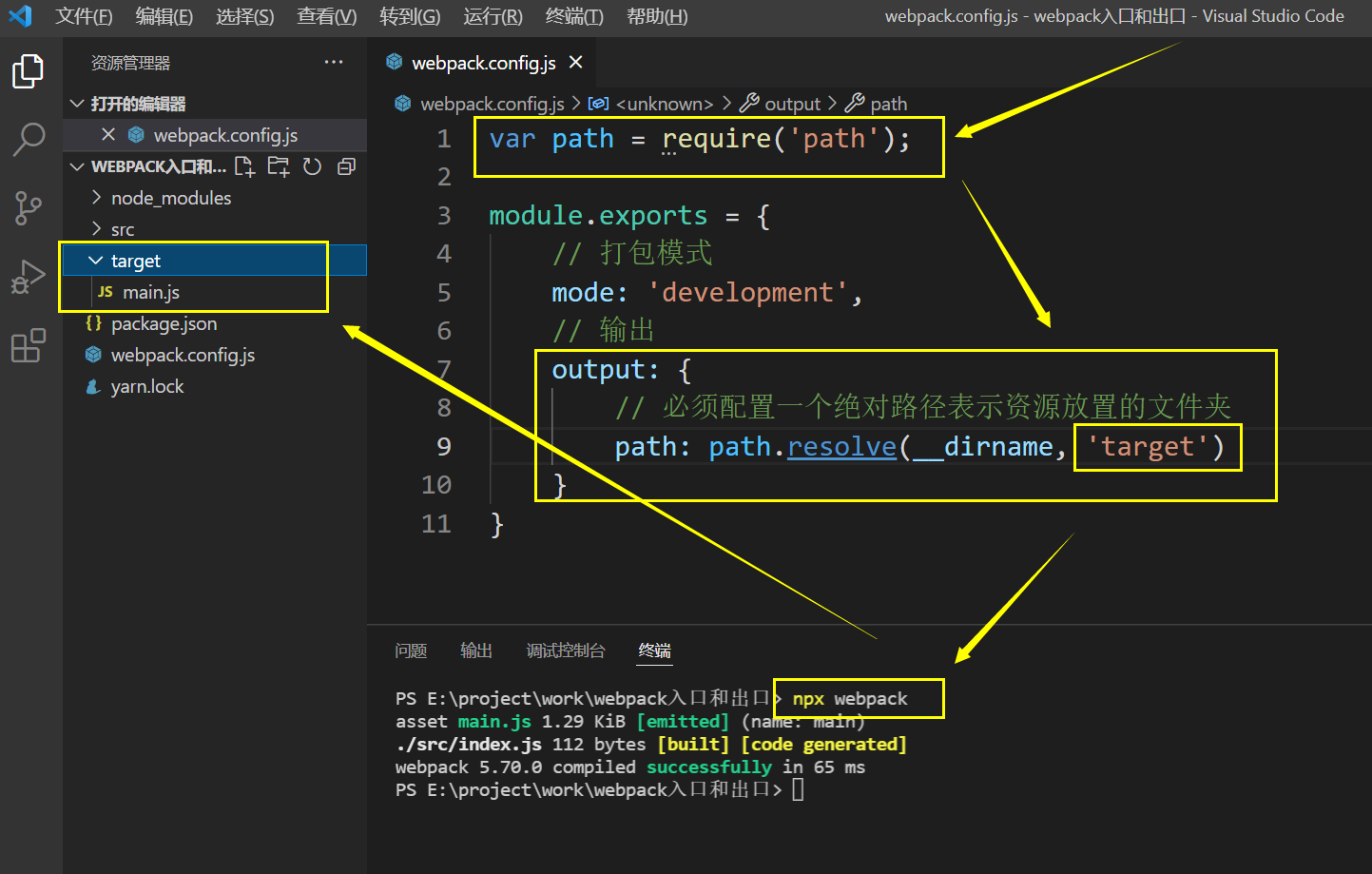The height and width of the screenshot is (874, 1372).
Task: Open the Search view in activity bar
Action: coord(29,140)
